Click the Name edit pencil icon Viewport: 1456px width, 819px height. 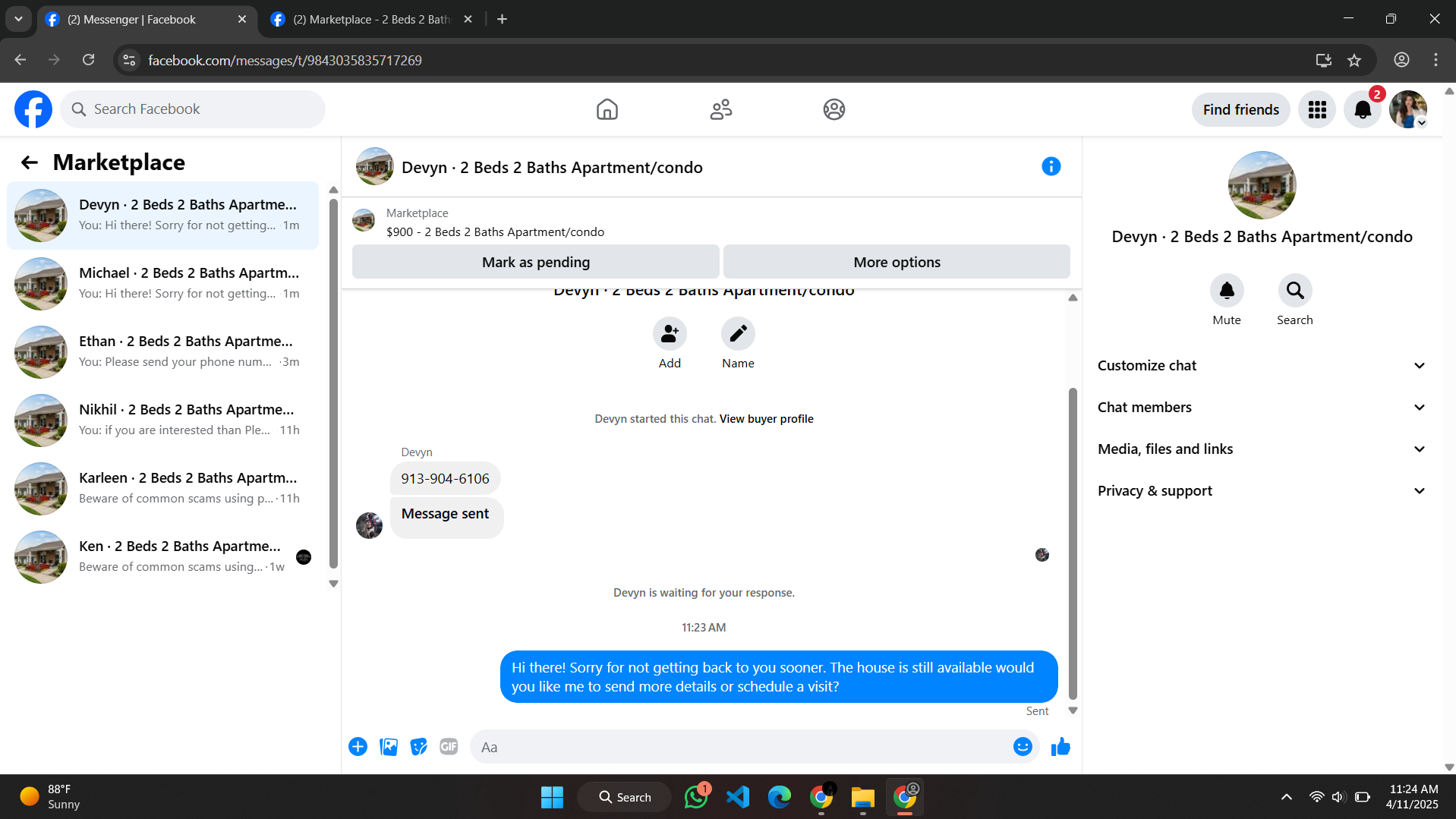[738, 333]
